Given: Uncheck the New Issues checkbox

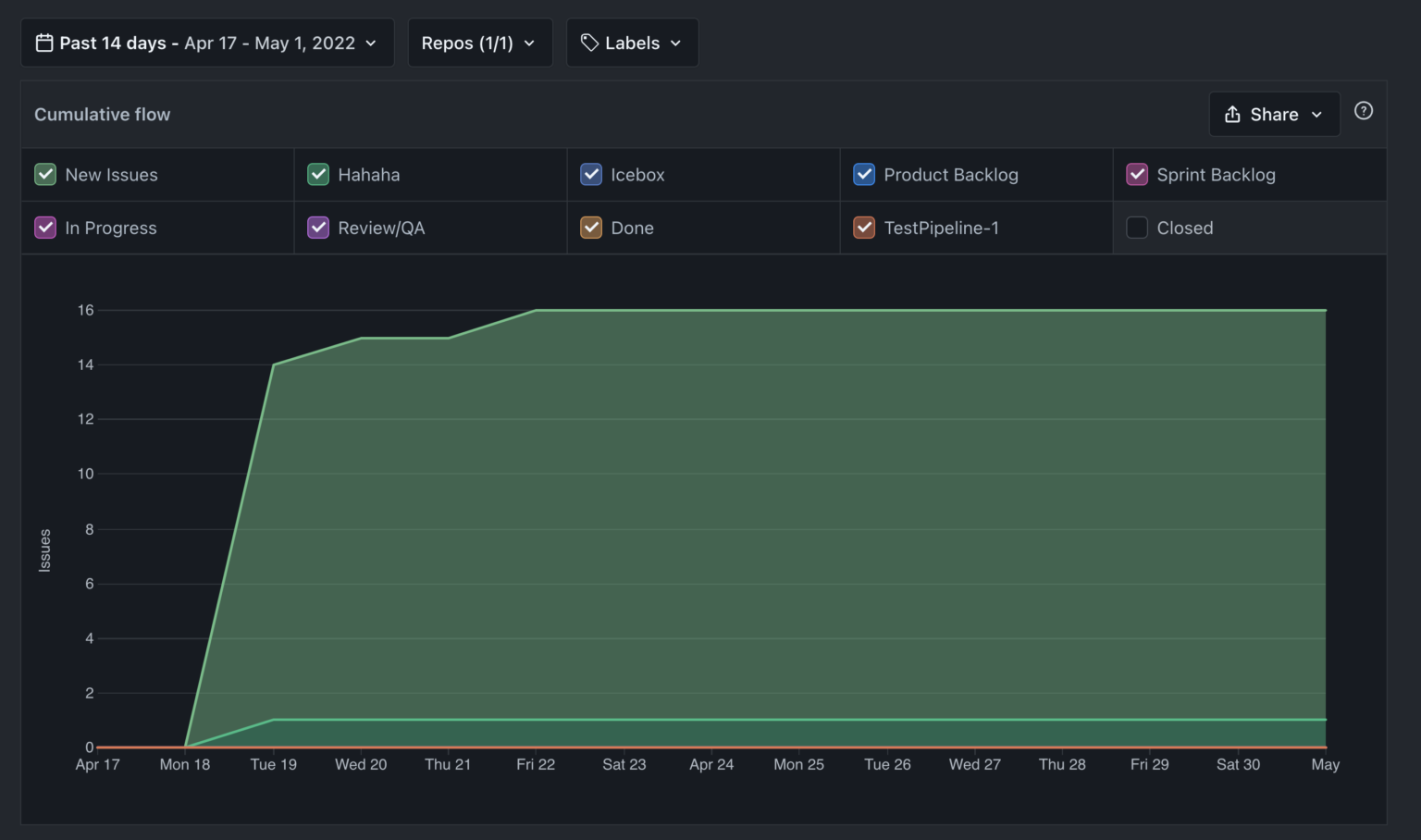Looking at the screenshot, I should [x=45, y=175].
